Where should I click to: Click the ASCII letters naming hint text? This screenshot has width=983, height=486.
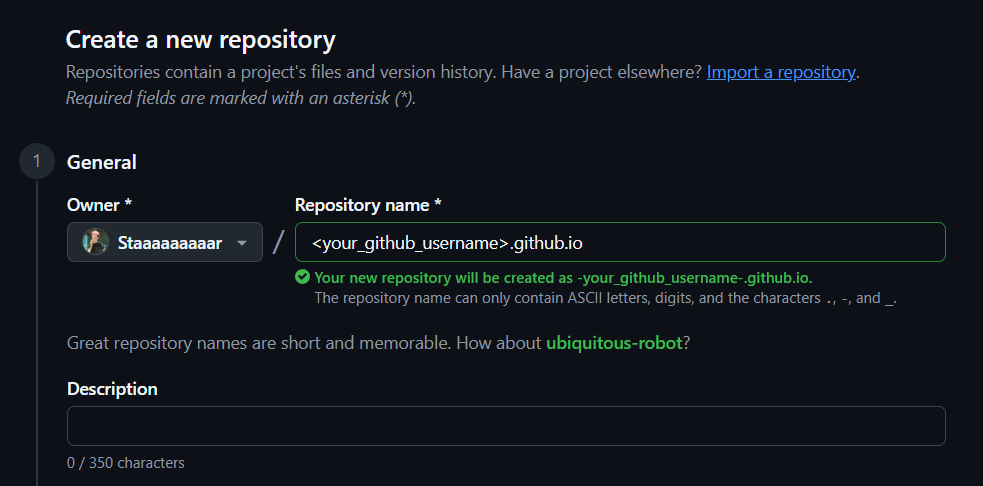tap(604, 298)
